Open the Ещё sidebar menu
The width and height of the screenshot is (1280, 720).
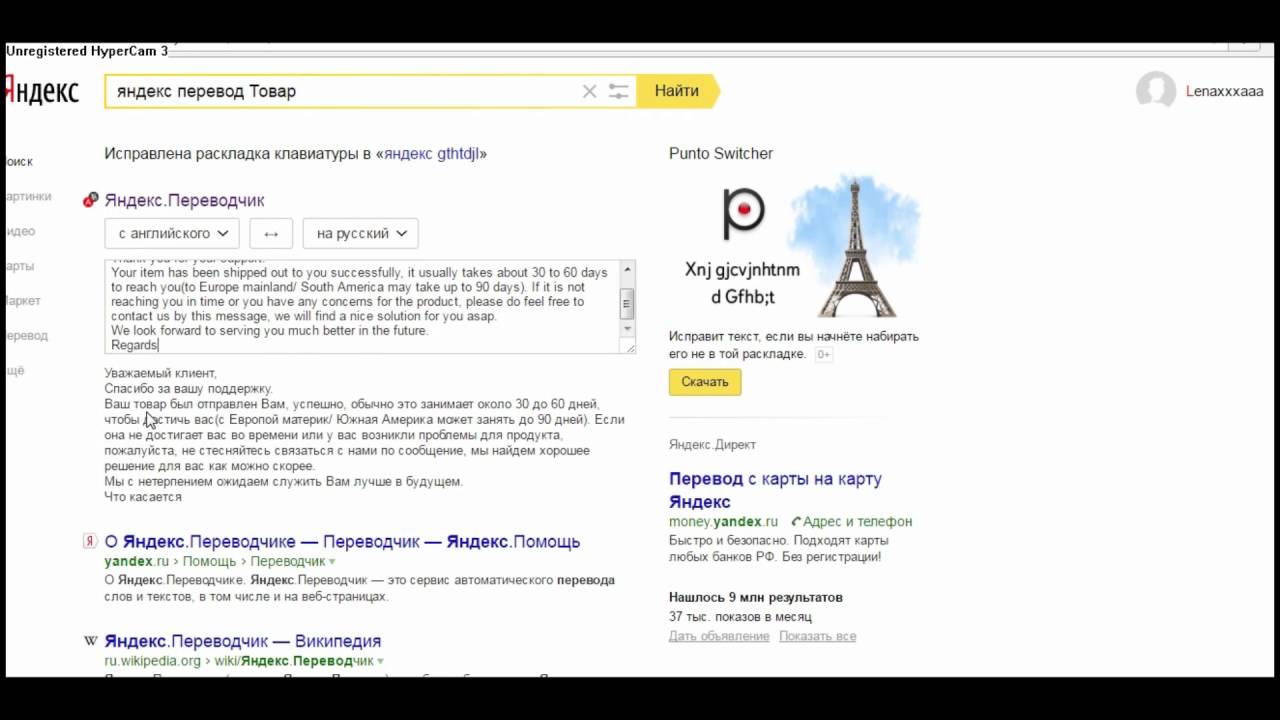click(x=15, y=371)
